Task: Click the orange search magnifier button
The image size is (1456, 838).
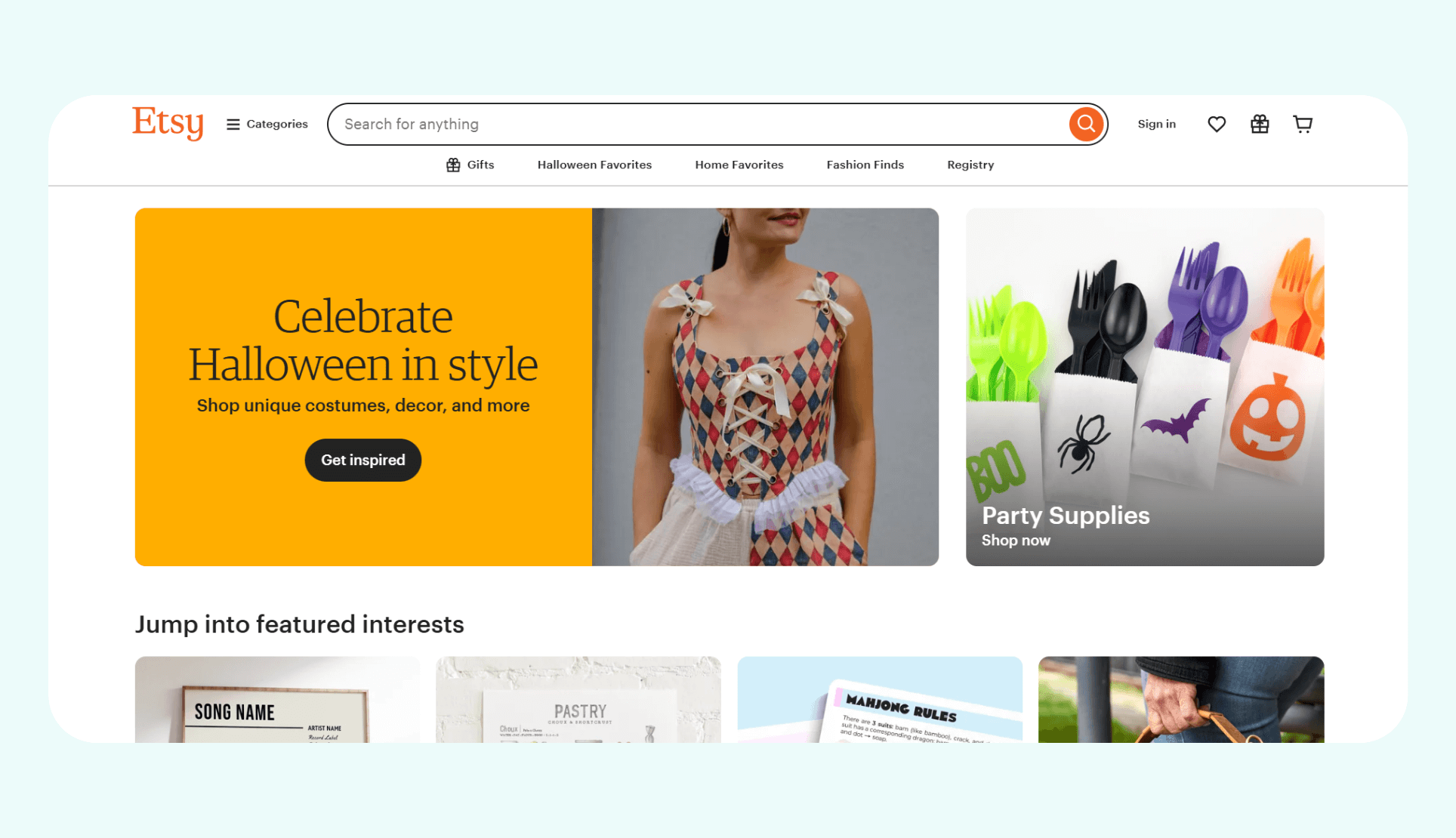Action: [1086, 124]
